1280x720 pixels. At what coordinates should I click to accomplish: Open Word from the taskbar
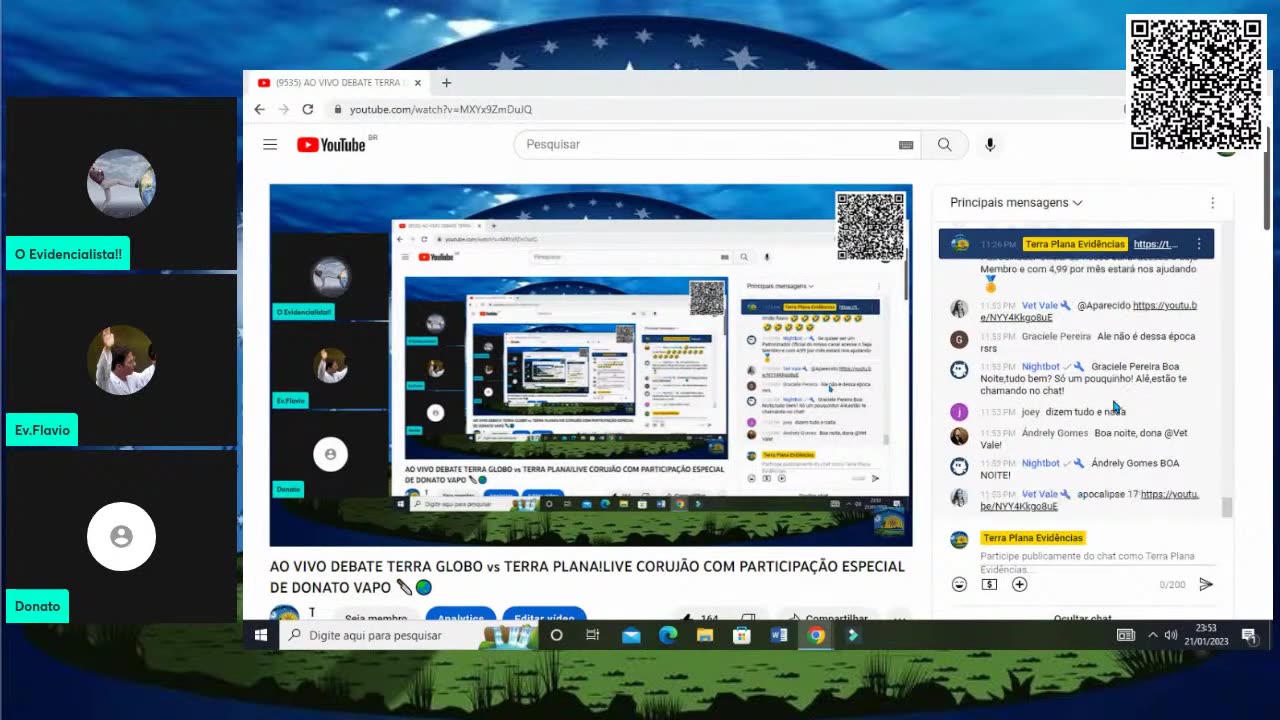click(x=779, y=635)
